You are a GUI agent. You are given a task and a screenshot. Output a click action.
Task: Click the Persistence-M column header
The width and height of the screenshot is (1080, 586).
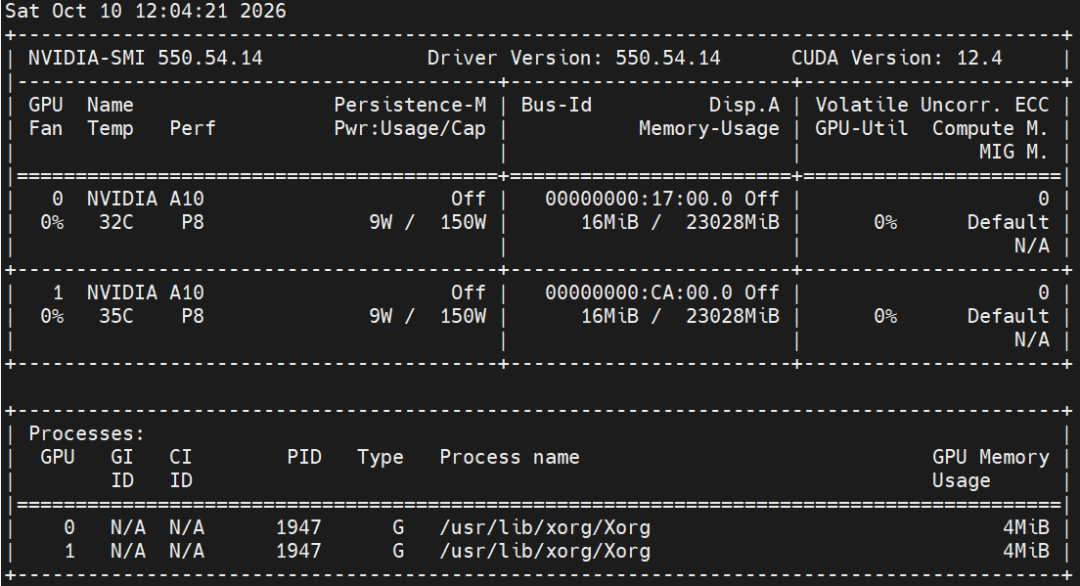click(411, 105)
